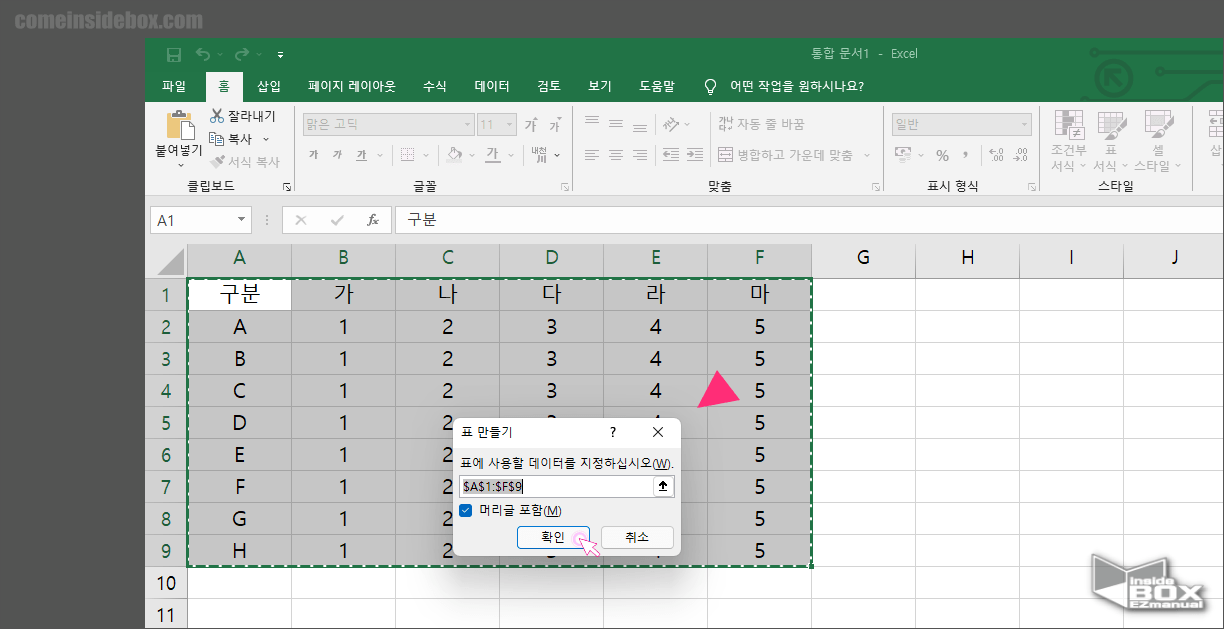The width and height of the screenshot is (1224, 629).
Task: Click the text orientation icon
Action: (671, 124)
